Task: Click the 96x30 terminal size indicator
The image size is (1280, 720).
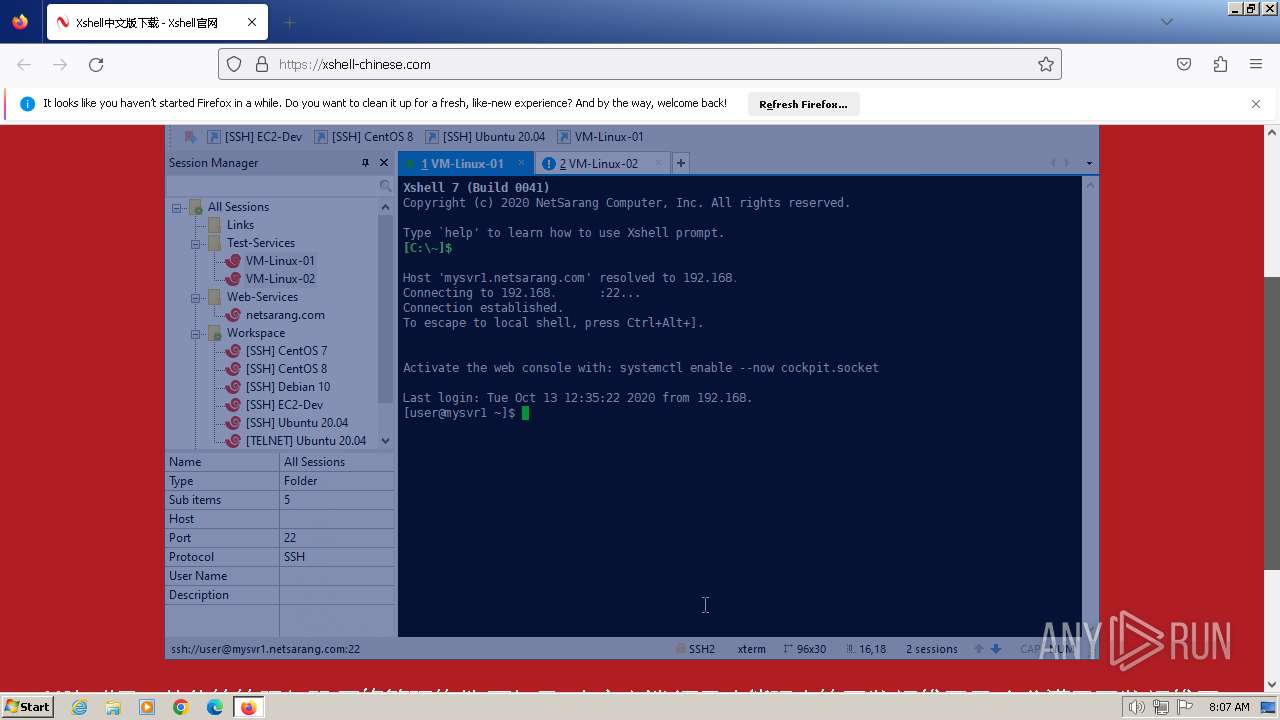Action: point(805,649)
